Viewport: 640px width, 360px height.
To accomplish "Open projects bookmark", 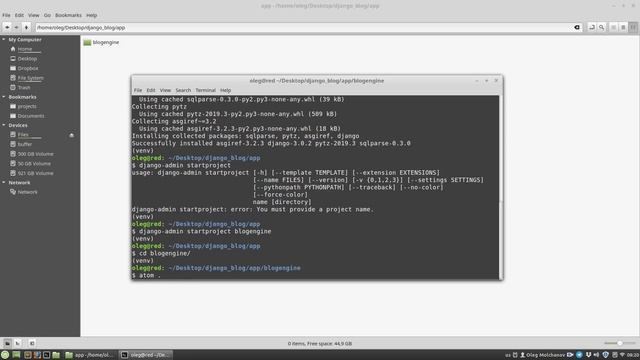I will point(27,107).
